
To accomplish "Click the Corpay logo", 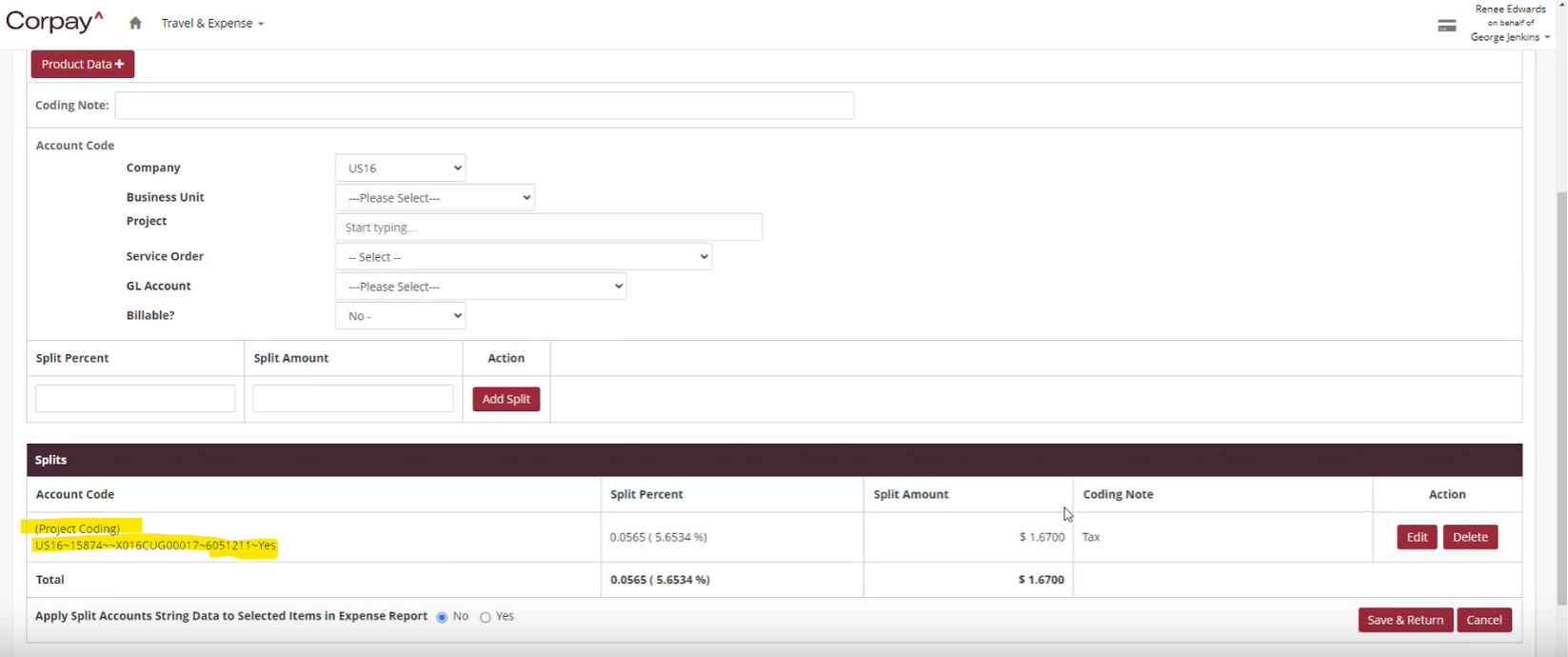I will pyautogui.click(x=54, y=22).
